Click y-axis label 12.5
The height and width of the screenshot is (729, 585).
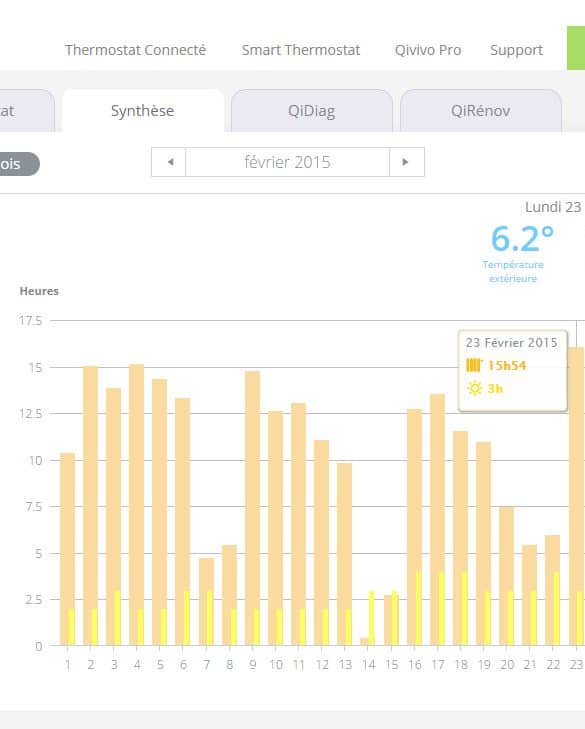coord(31,414)
